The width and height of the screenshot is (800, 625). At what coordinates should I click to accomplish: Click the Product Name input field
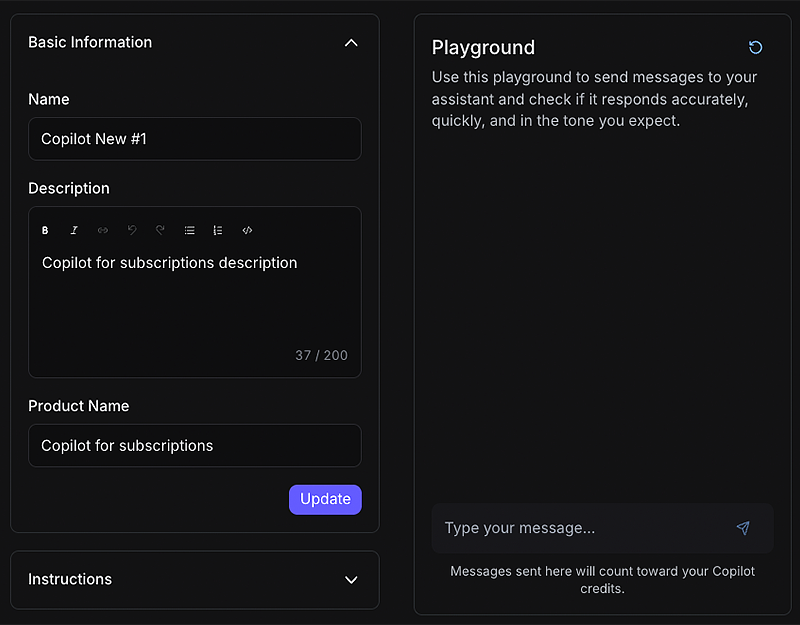[x=195, y=446]
